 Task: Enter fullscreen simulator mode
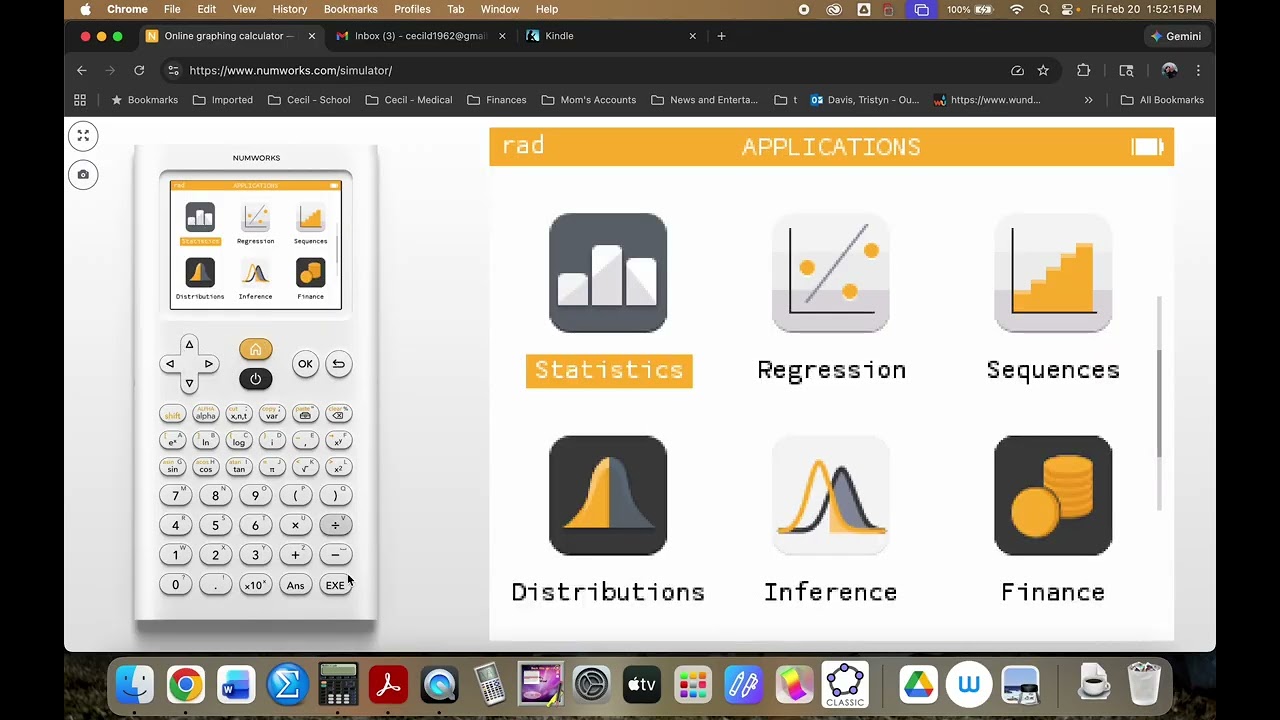(83, 136)
